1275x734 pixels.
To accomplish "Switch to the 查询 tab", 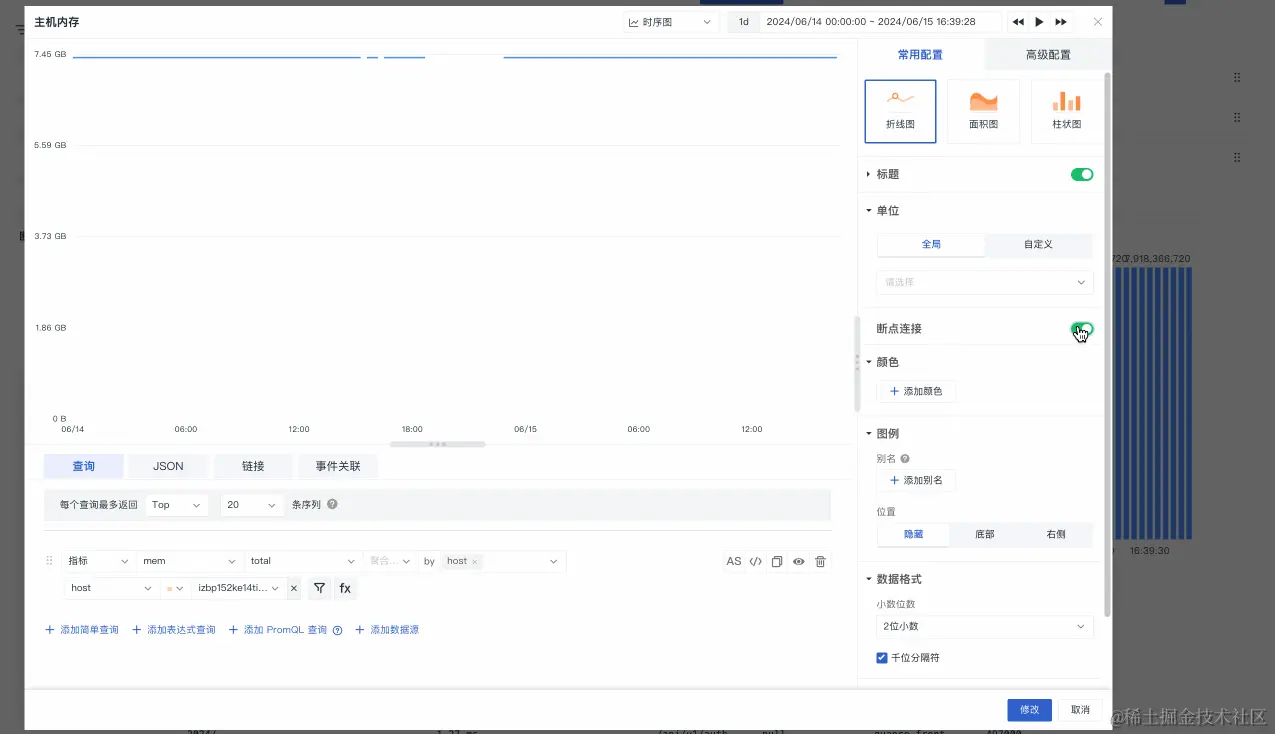I will pyautogui.click(x=84, y=466).
